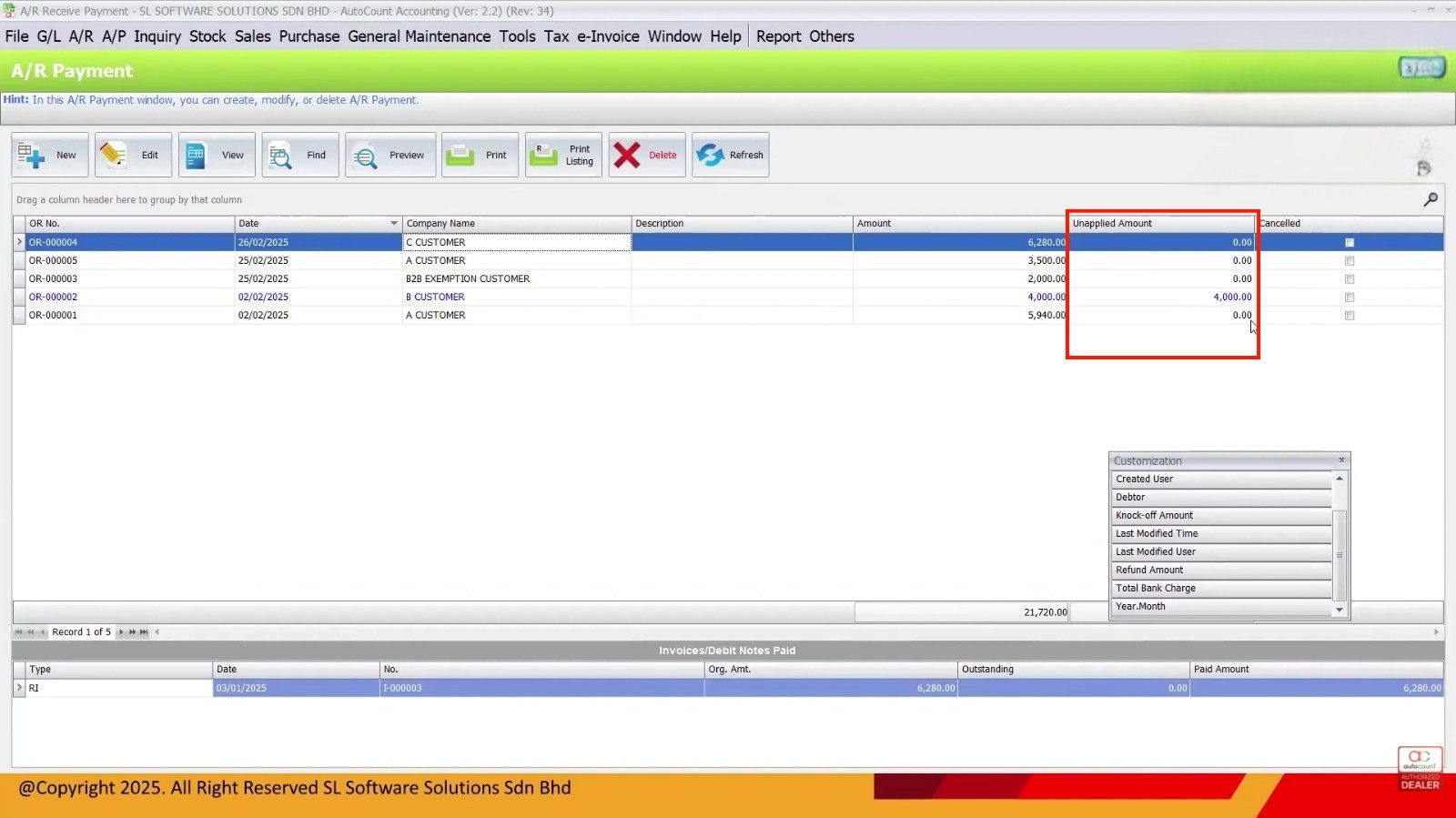Screen dimensions: 1456x818
Task: Open the A/R menu
Action: tap(81, 36)
